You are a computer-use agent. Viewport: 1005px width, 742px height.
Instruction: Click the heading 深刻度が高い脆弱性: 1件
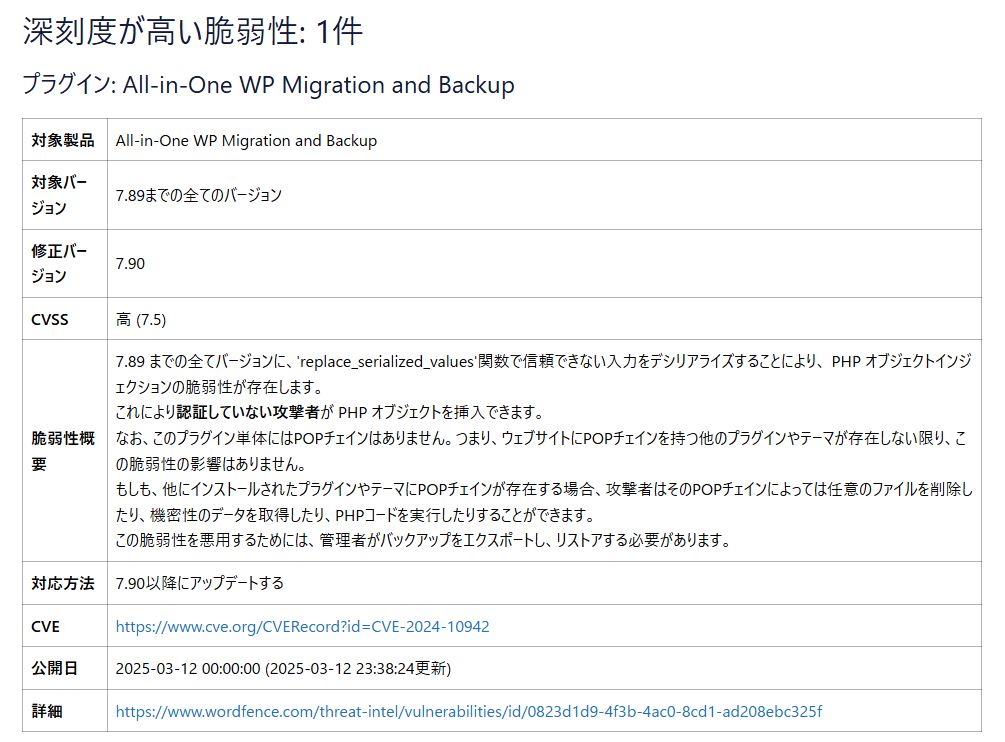pyautogui.click(x=193, y=31)
